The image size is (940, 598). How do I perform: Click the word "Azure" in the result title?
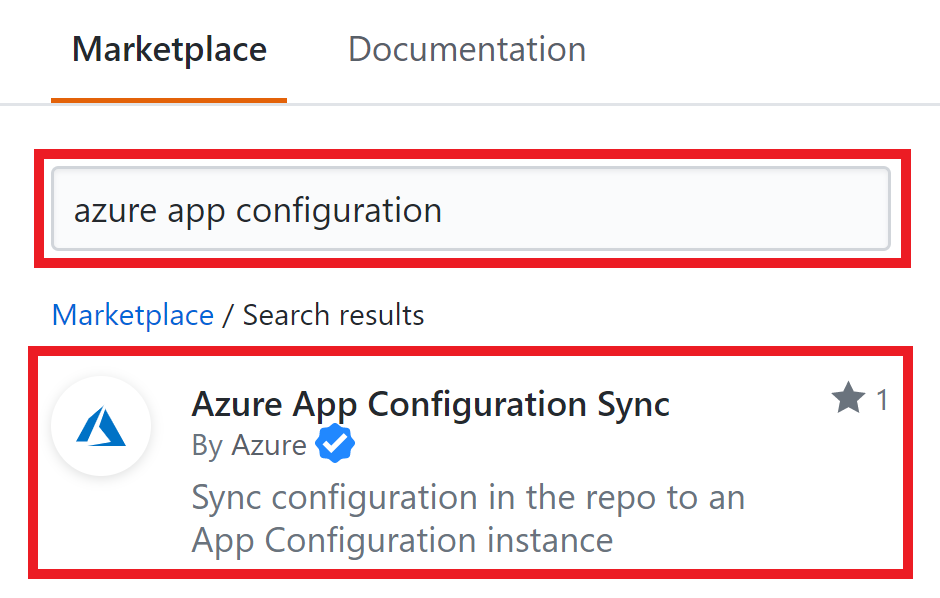(238, 404)
